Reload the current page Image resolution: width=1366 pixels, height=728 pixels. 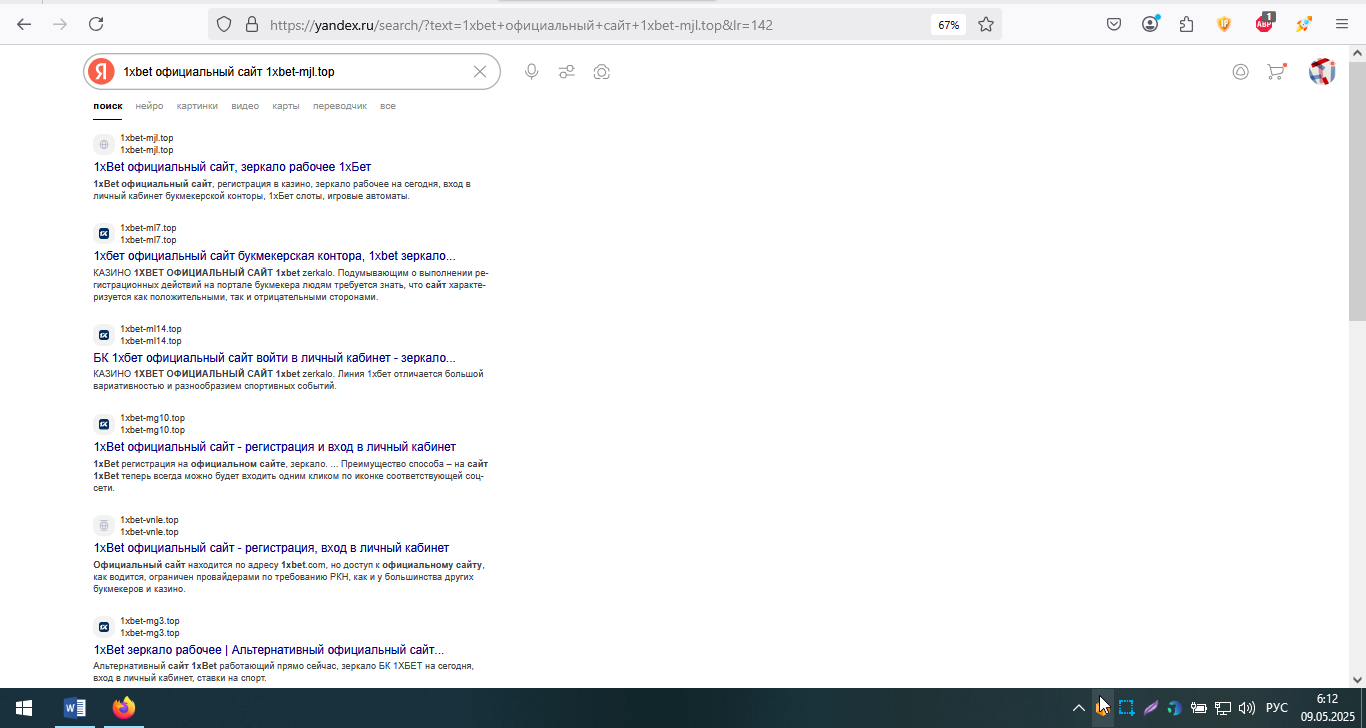click(x=96, y=24)
